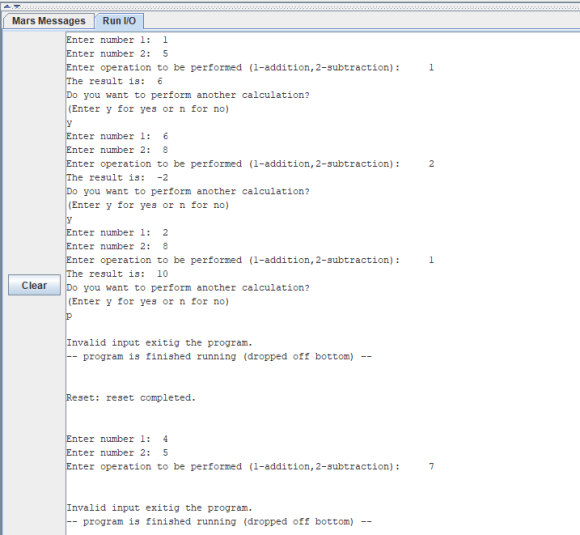Click the 'The result is: 10' line

117,274
